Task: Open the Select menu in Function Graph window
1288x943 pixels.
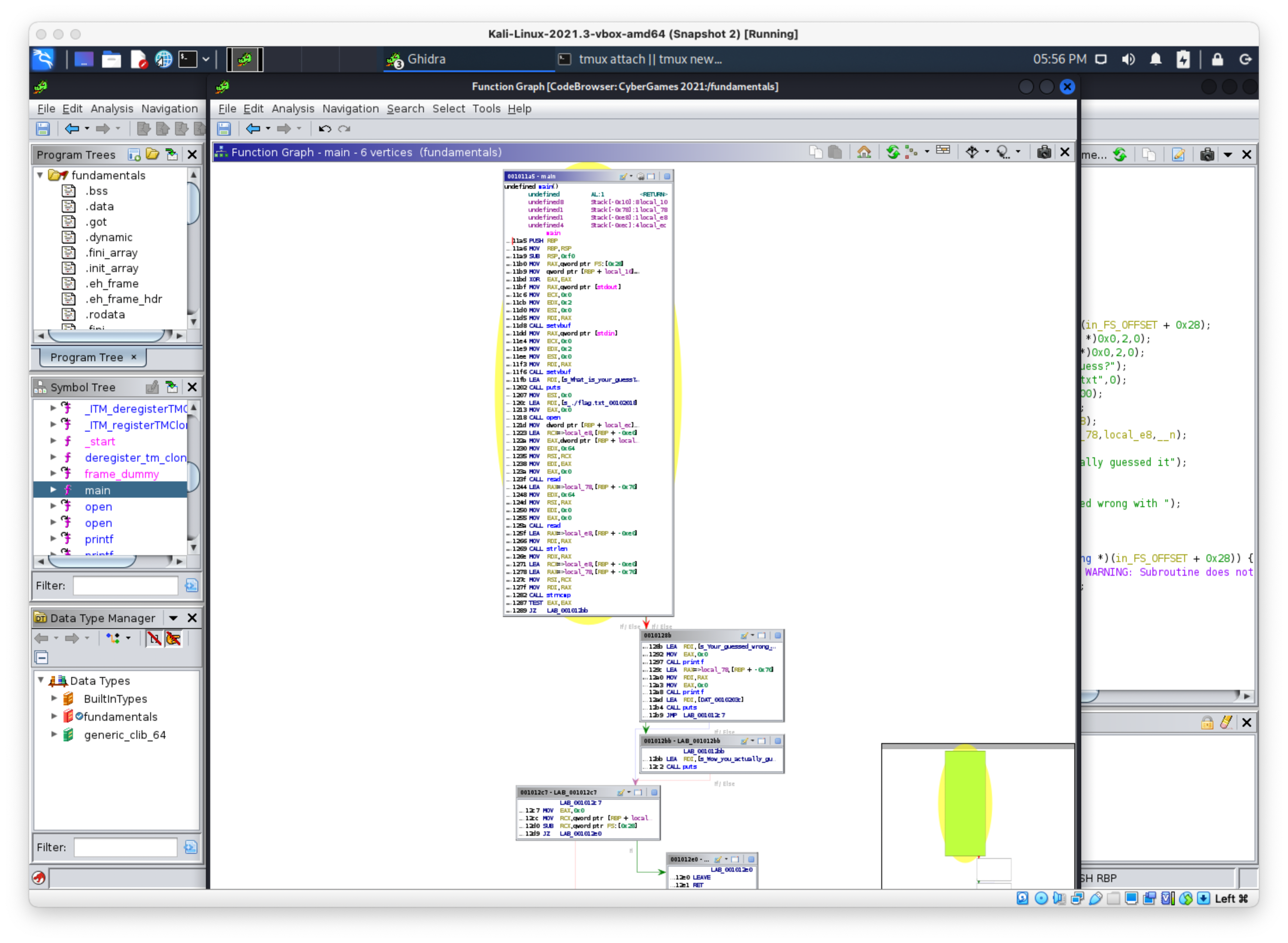Action: coord(448,109)
